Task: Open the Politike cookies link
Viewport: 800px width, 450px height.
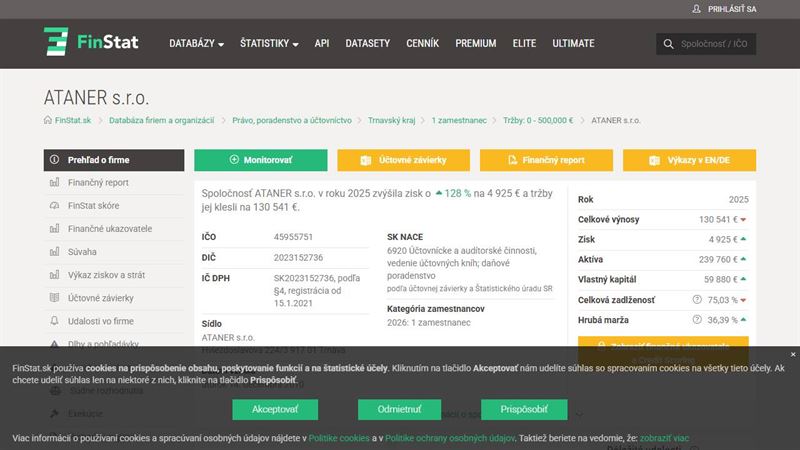Action: click(x=339, y=438)
